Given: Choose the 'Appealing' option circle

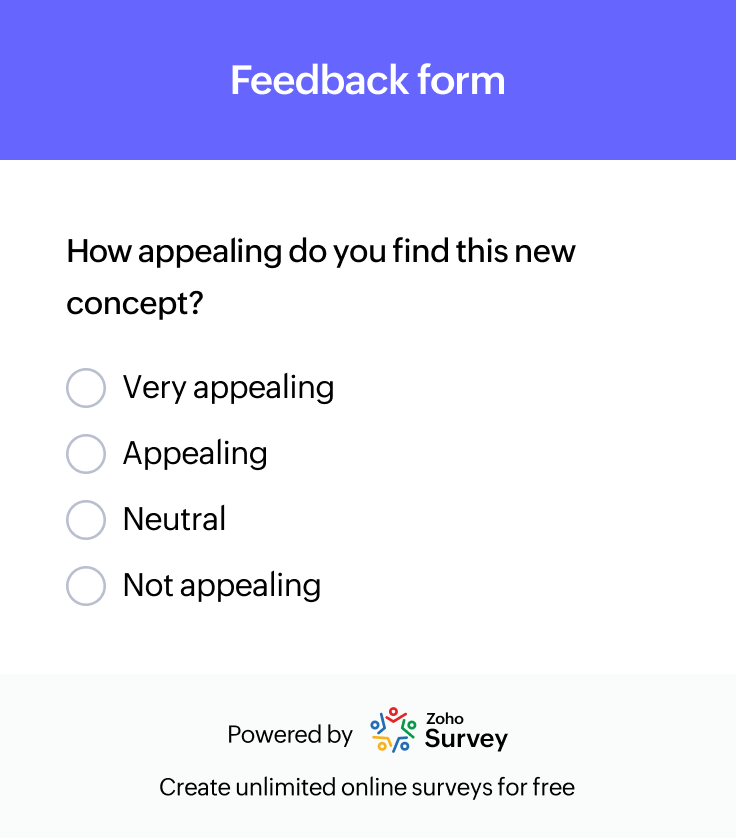Looking at the screenshot, I should coord(86,454).
